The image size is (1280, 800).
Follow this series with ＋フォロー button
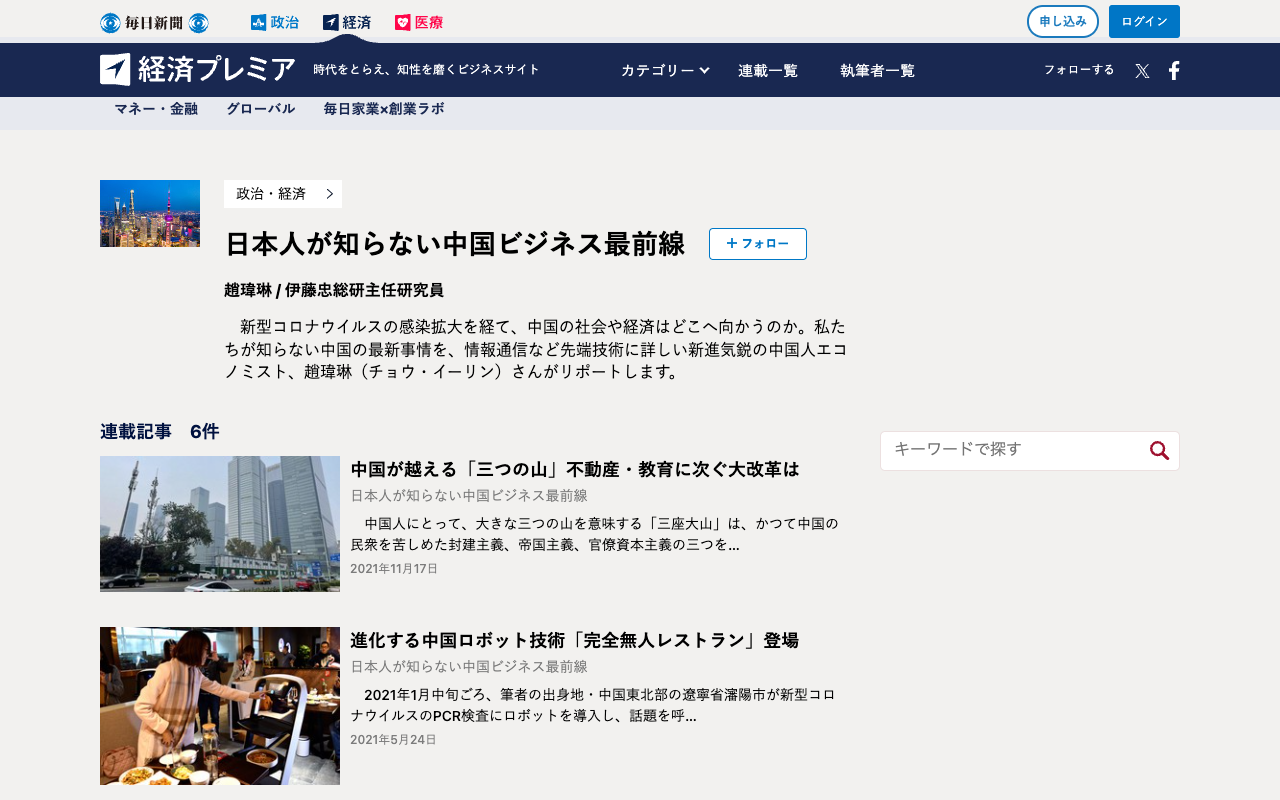pos(758,244)
